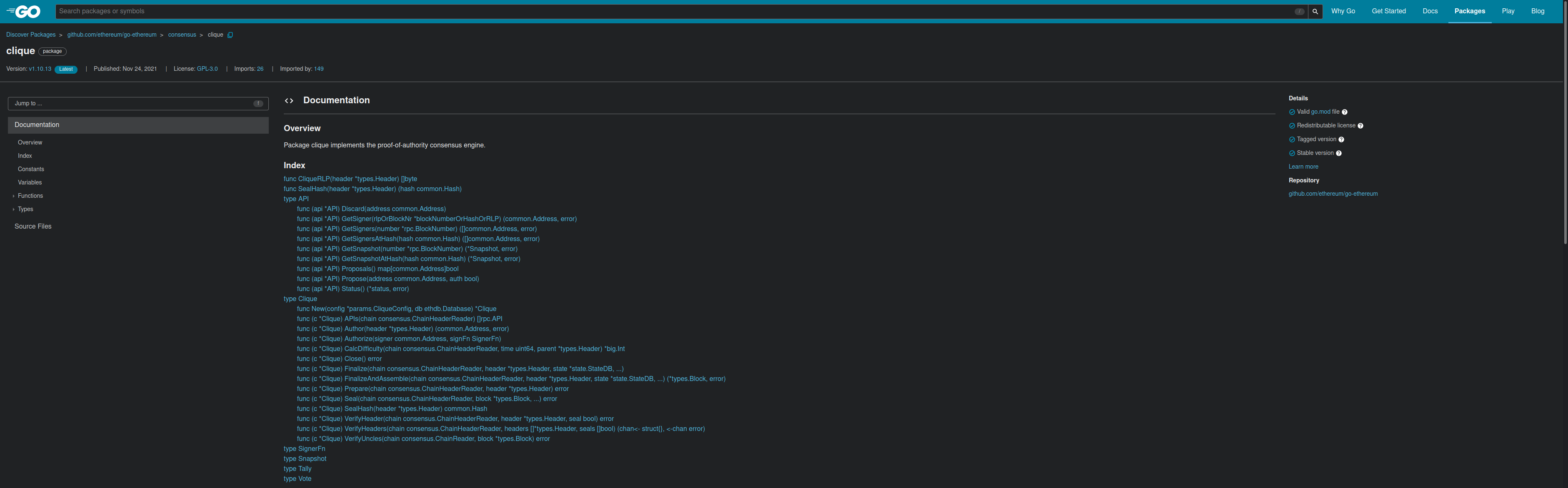Open API GetSigner method link
The height and width of the screenshot is (488, 1568).
tap(437, 219)
